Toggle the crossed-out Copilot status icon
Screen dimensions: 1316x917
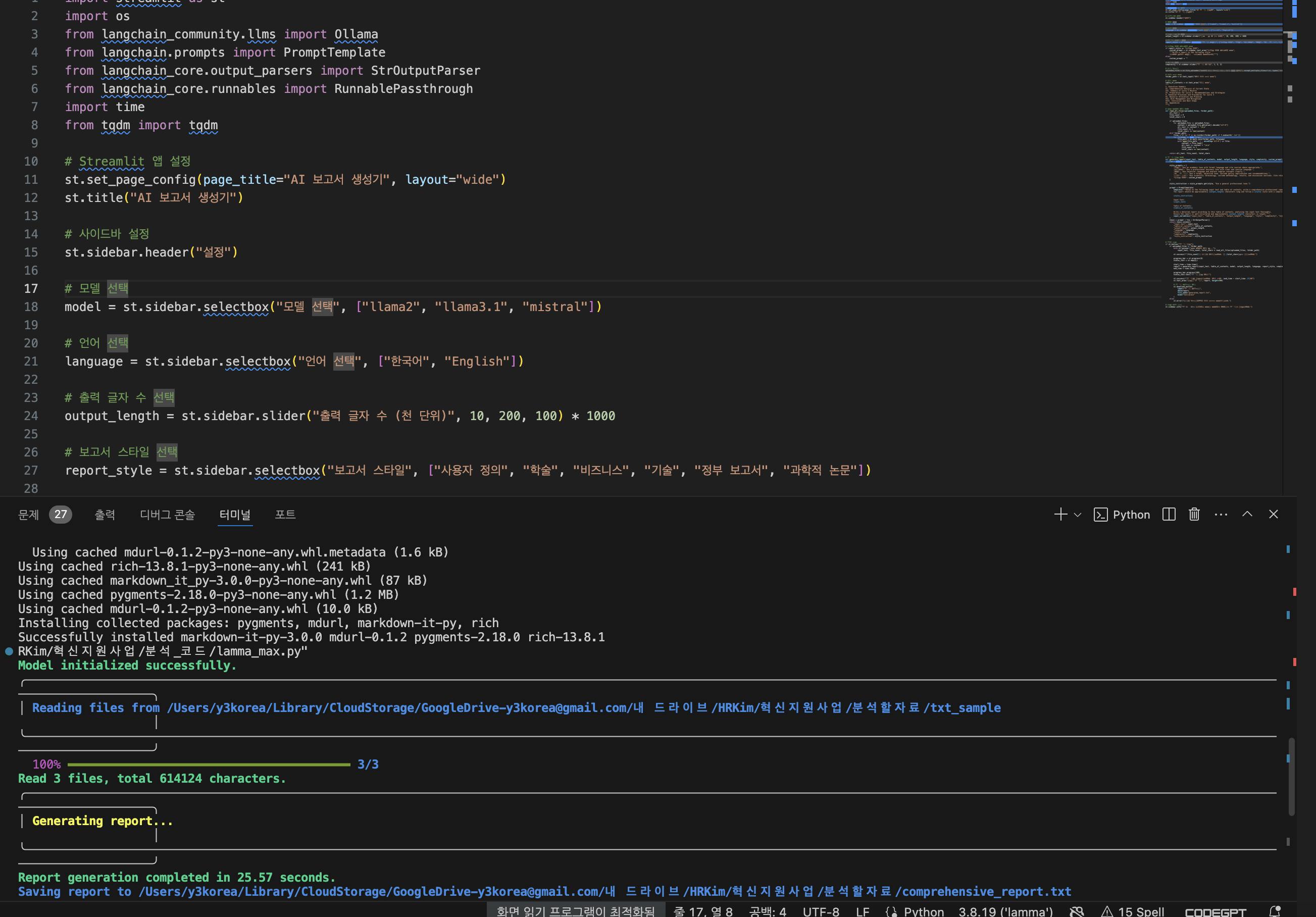point(1077,911)
